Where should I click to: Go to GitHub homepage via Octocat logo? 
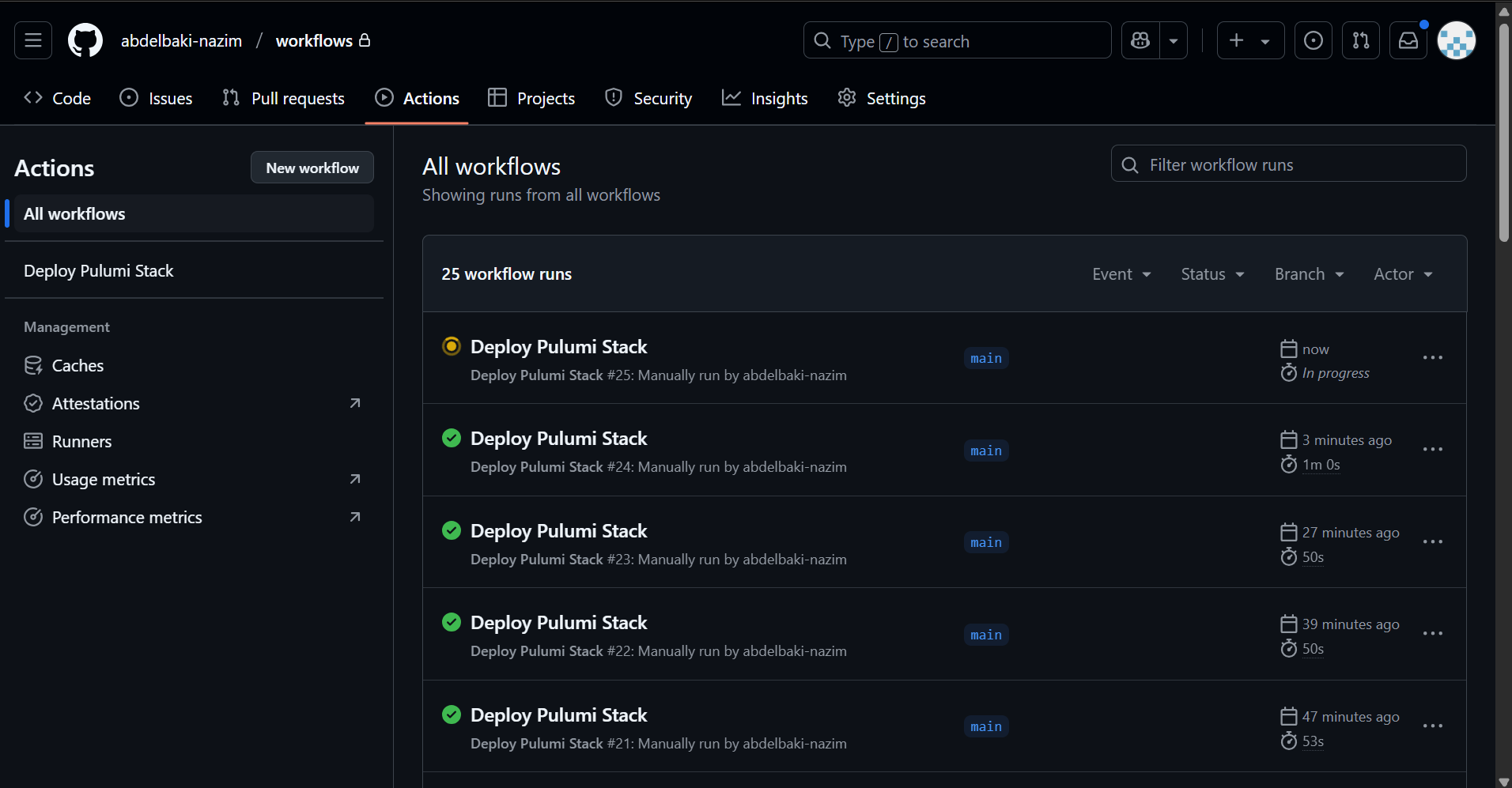tap(85, 40)
